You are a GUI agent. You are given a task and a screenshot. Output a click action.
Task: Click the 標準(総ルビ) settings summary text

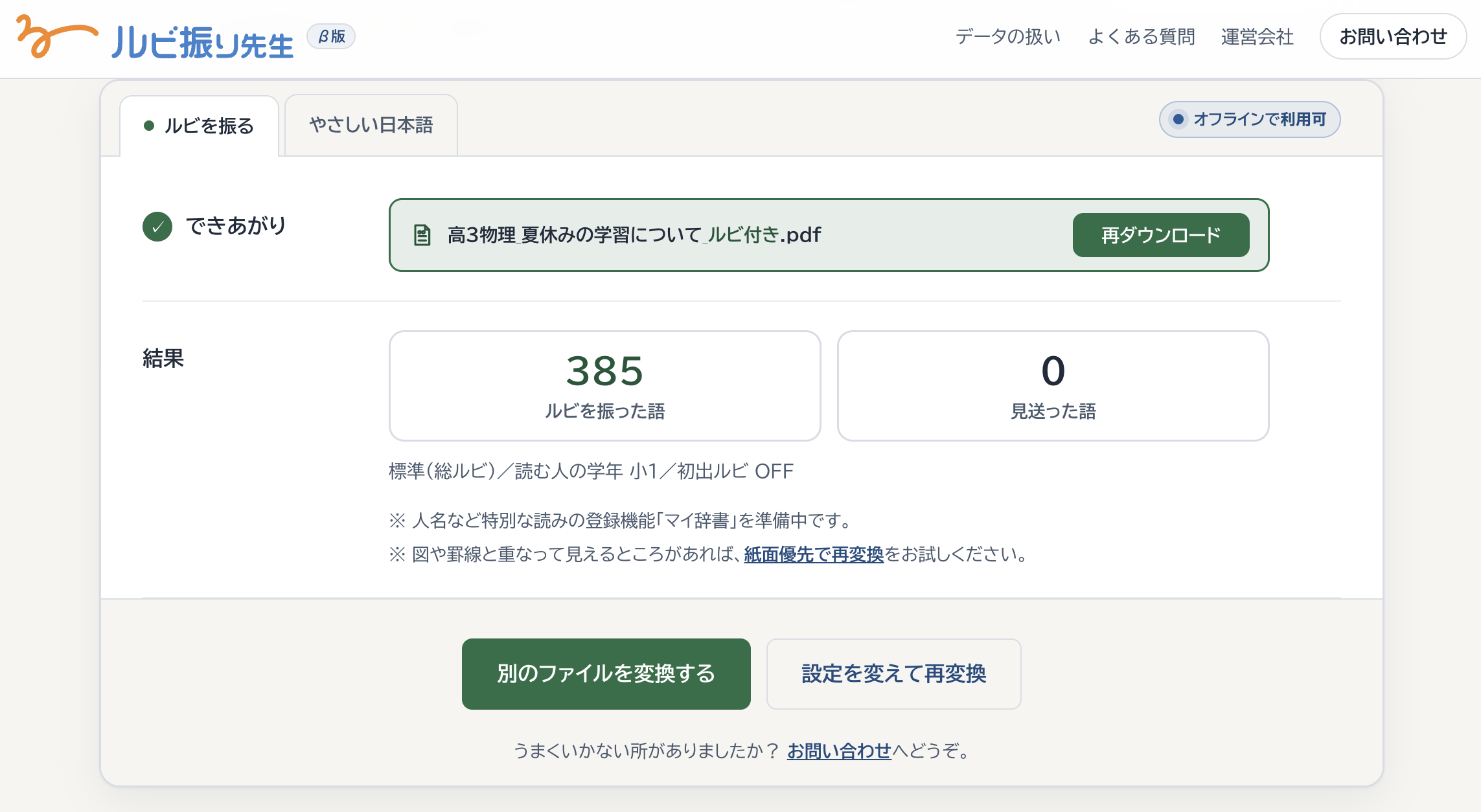click(591, 471)
